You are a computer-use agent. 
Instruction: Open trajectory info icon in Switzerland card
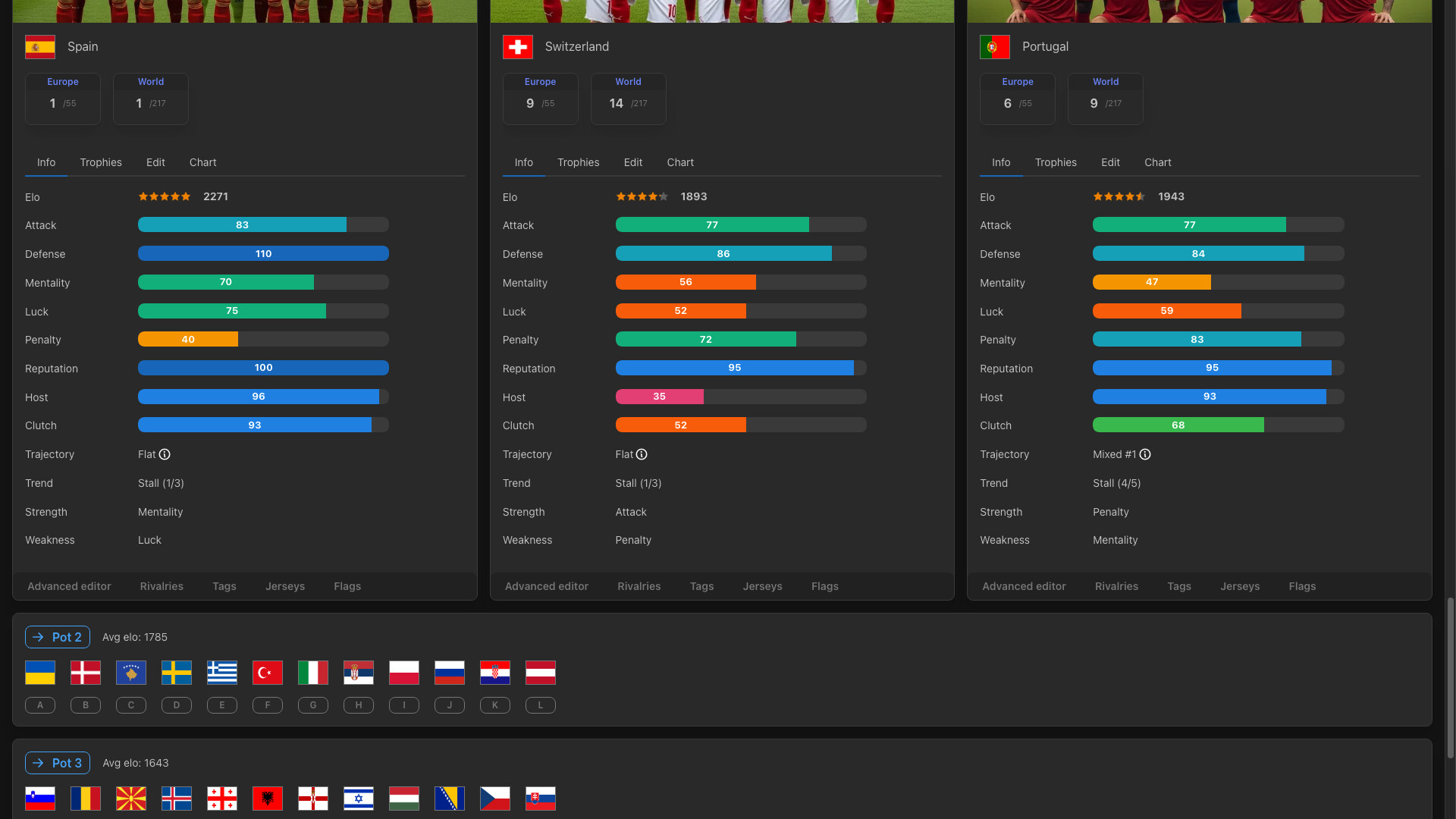[x=642, y=454]
